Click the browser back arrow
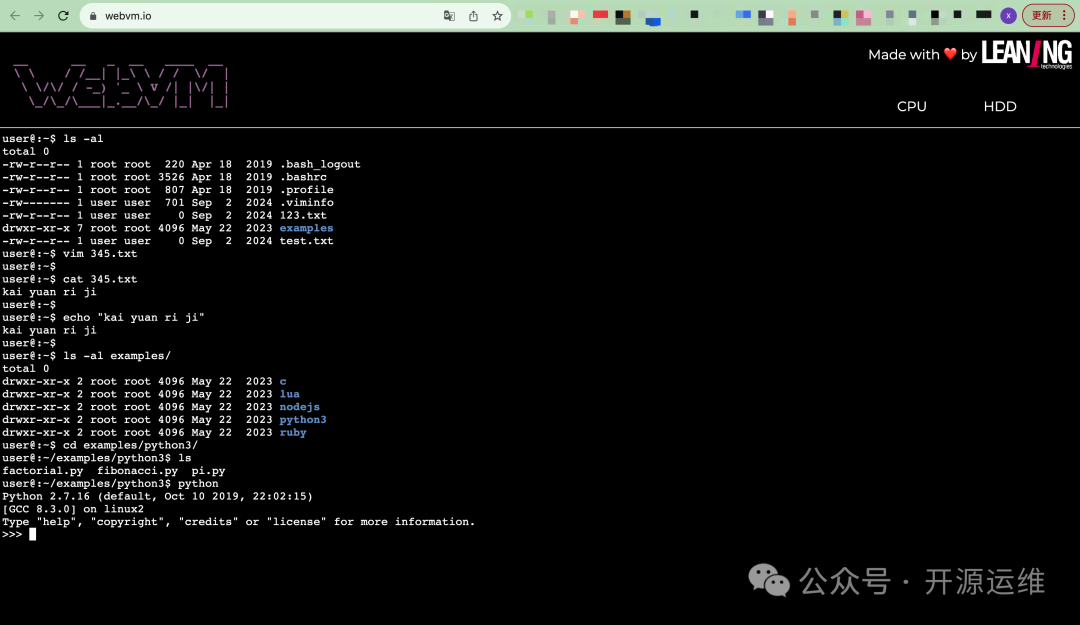 [15, 16]
